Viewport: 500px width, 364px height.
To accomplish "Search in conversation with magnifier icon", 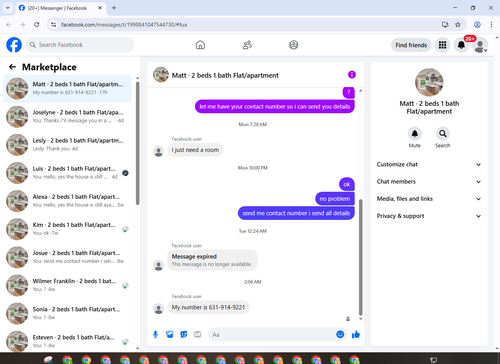I will (x=443, y=134).
